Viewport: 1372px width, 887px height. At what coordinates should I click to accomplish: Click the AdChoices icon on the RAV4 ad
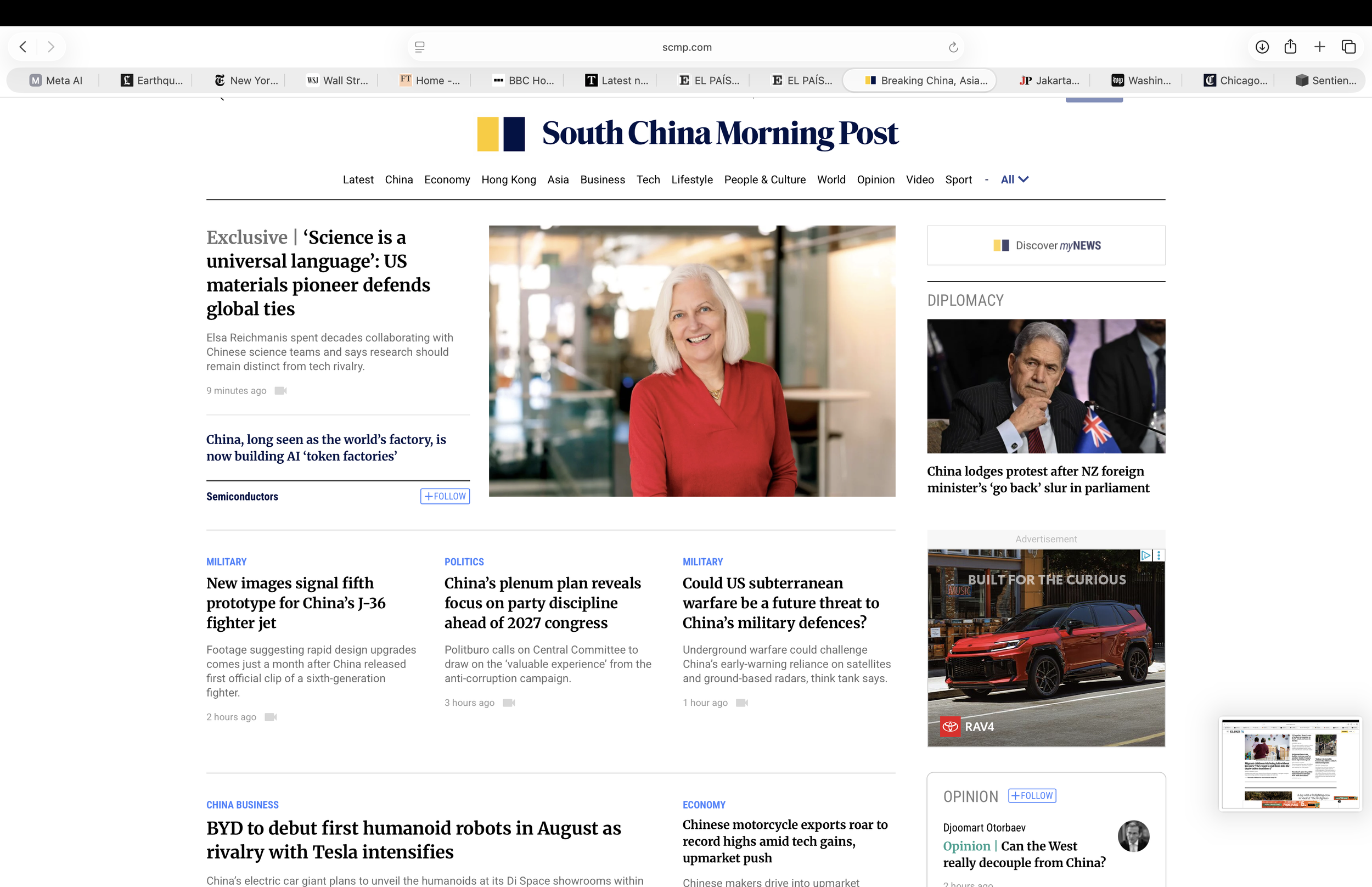1146,555
